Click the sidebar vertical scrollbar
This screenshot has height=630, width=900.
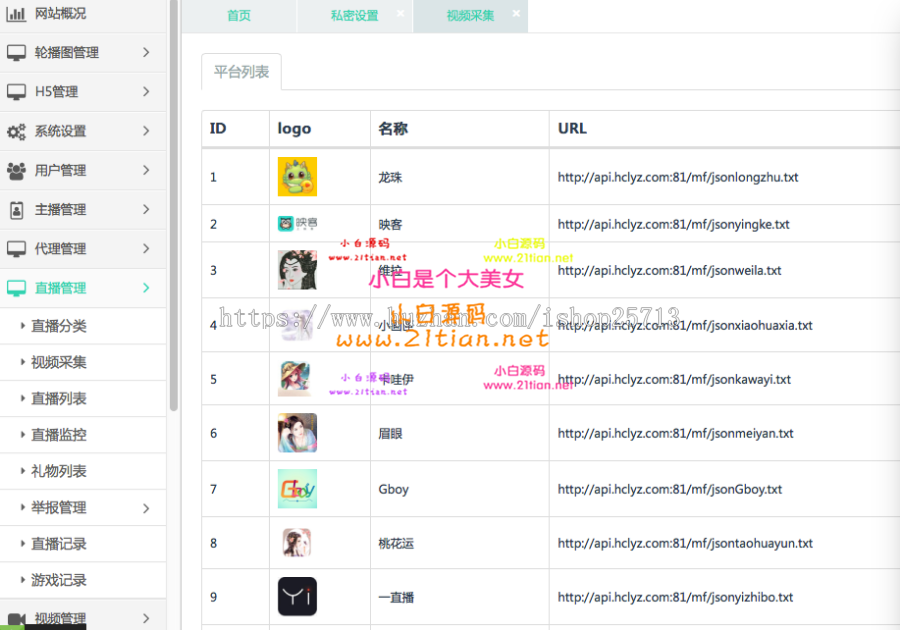[174, 205]
